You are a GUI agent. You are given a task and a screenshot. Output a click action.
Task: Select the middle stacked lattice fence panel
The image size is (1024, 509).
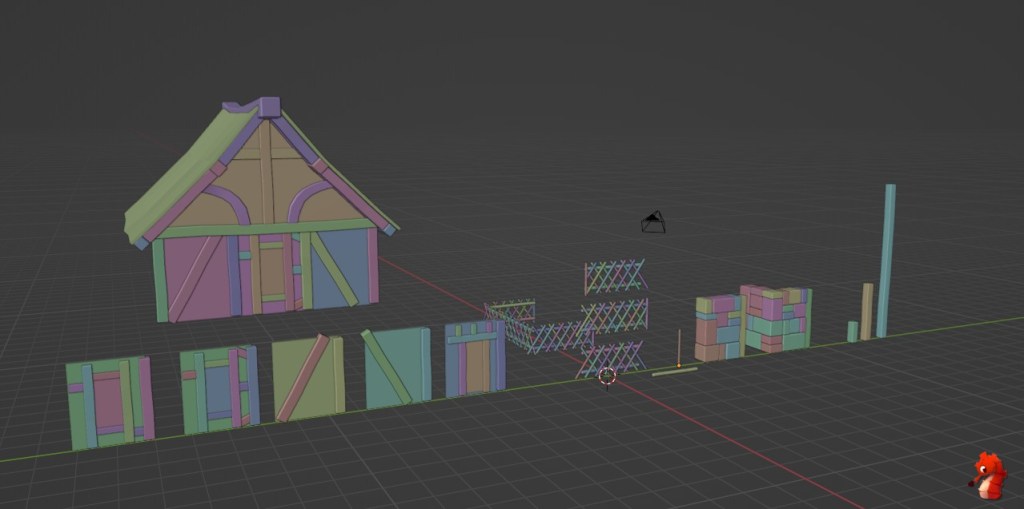click(615, 315)
